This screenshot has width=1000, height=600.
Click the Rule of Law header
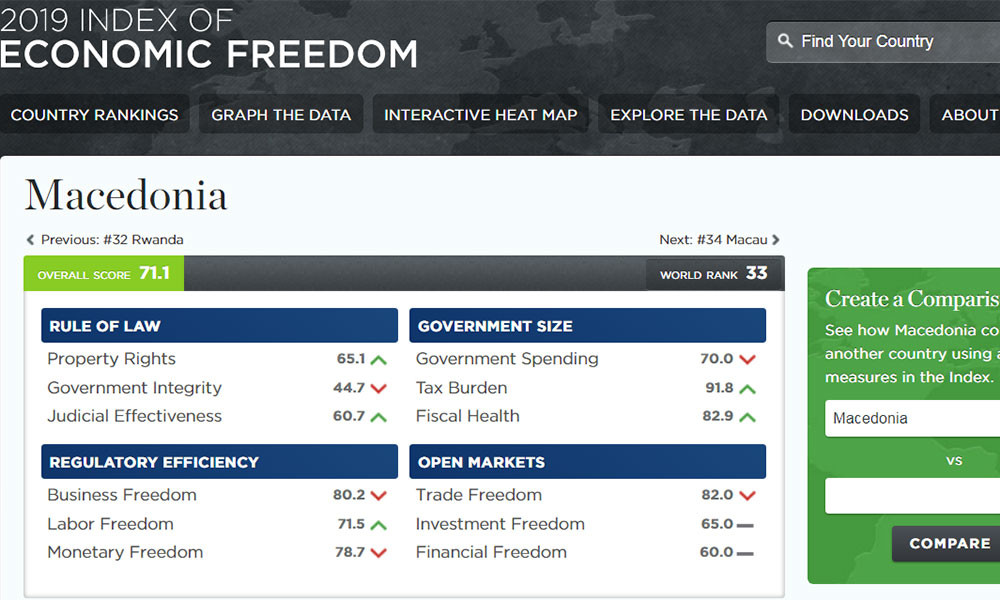[219, 325]
